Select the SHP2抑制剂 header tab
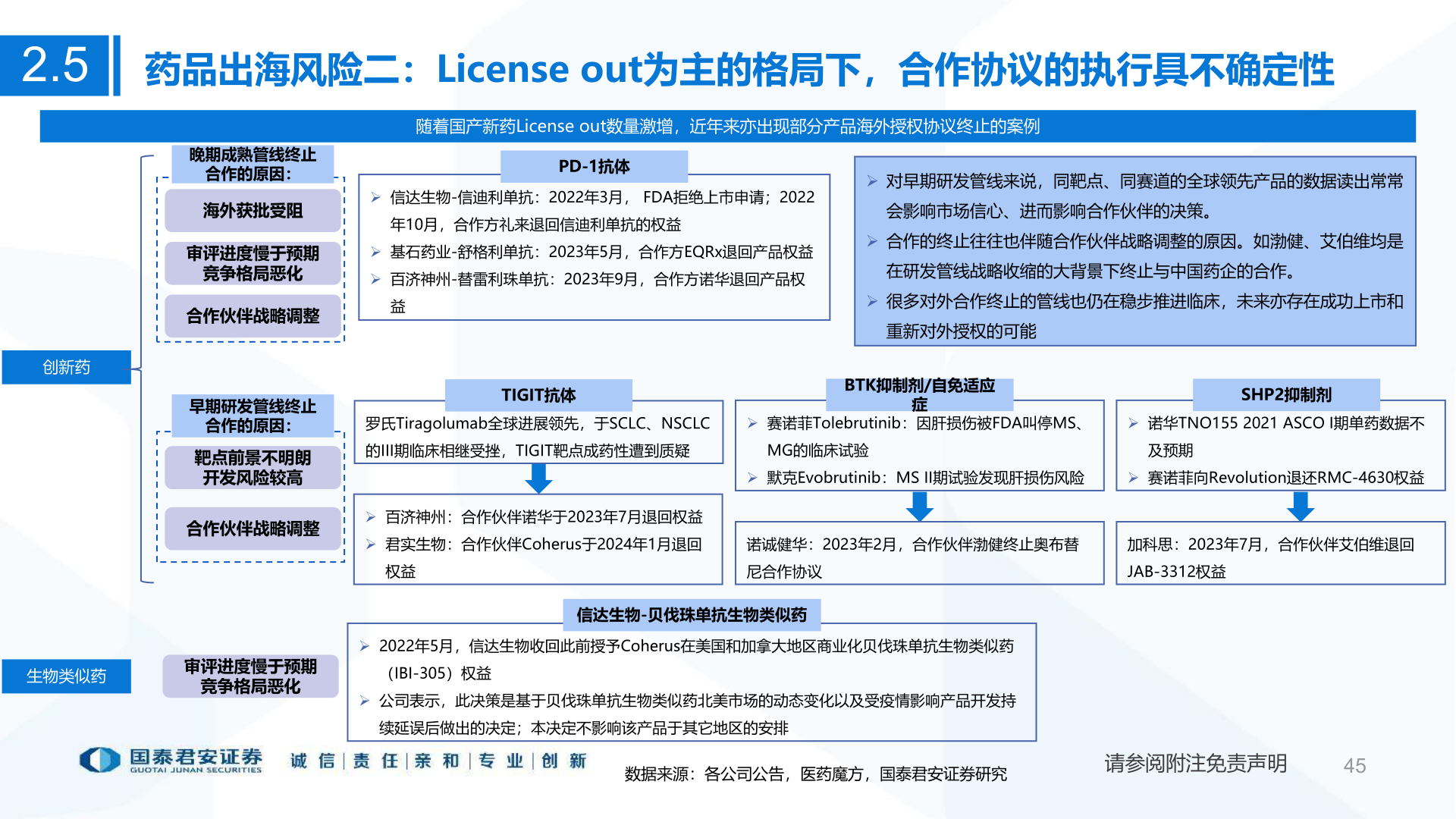The width and height of the screenshot is (1456, 819). [1286, 394]
